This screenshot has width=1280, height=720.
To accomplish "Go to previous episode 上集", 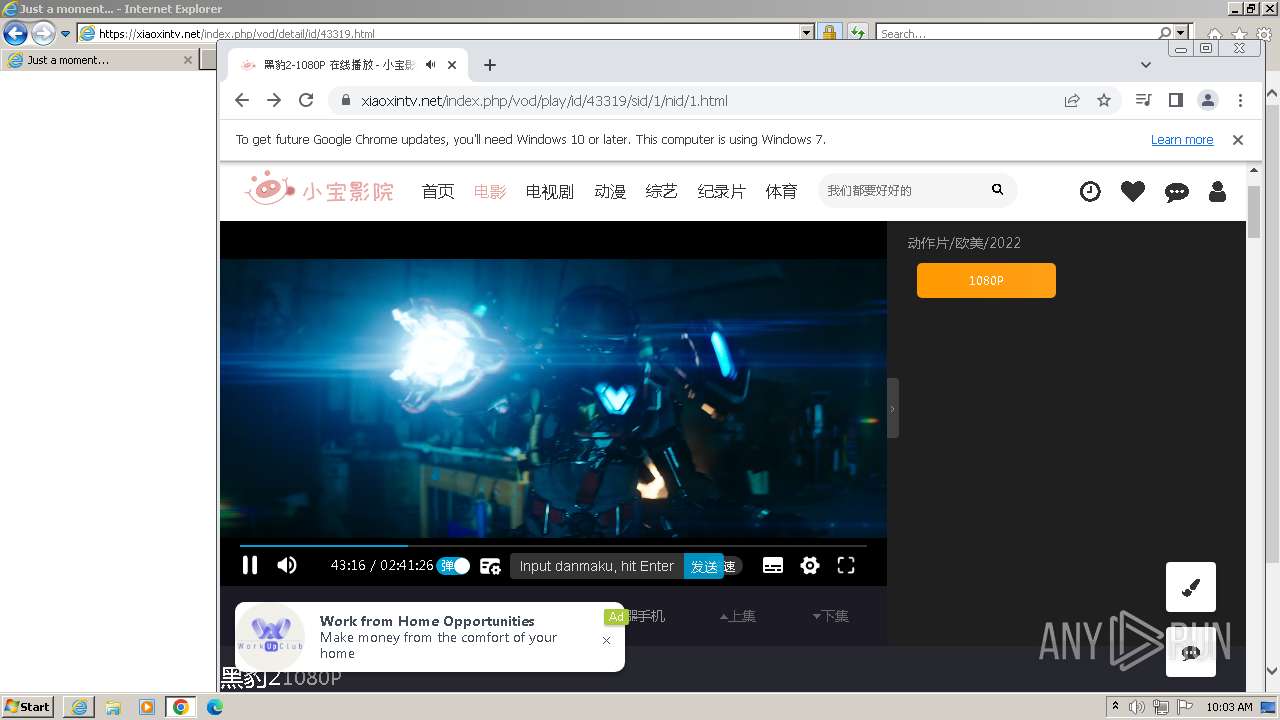I will point(738,616).
